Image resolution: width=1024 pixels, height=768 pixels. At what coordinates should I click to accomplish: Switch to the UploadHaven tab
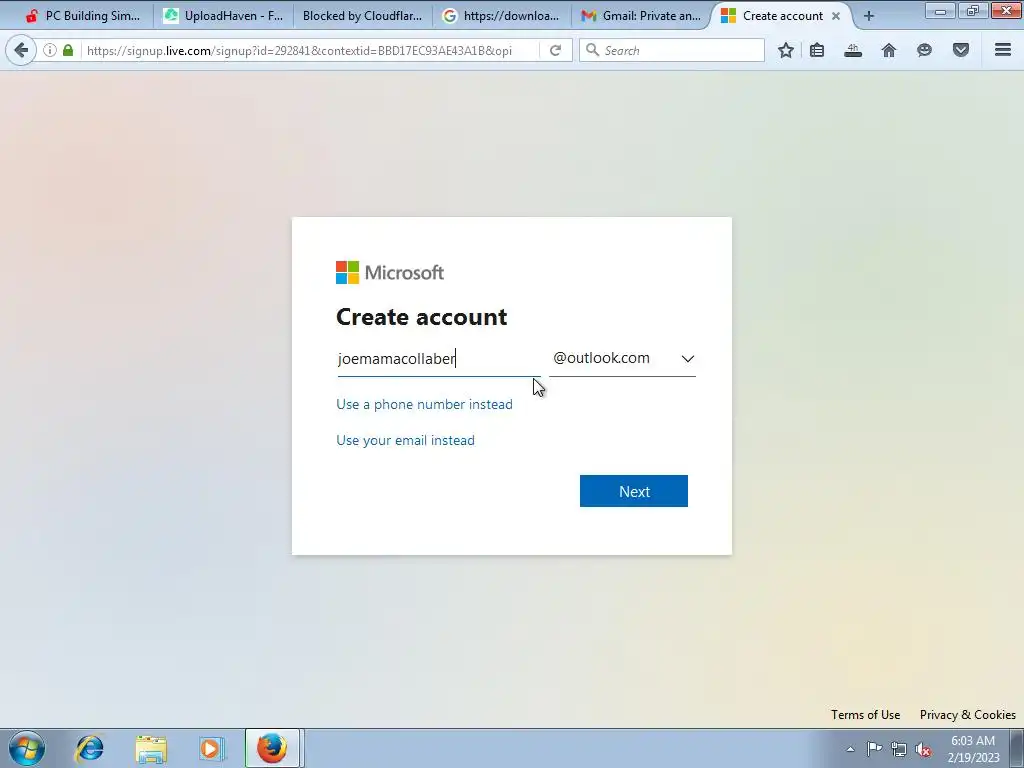click(222, 16)
